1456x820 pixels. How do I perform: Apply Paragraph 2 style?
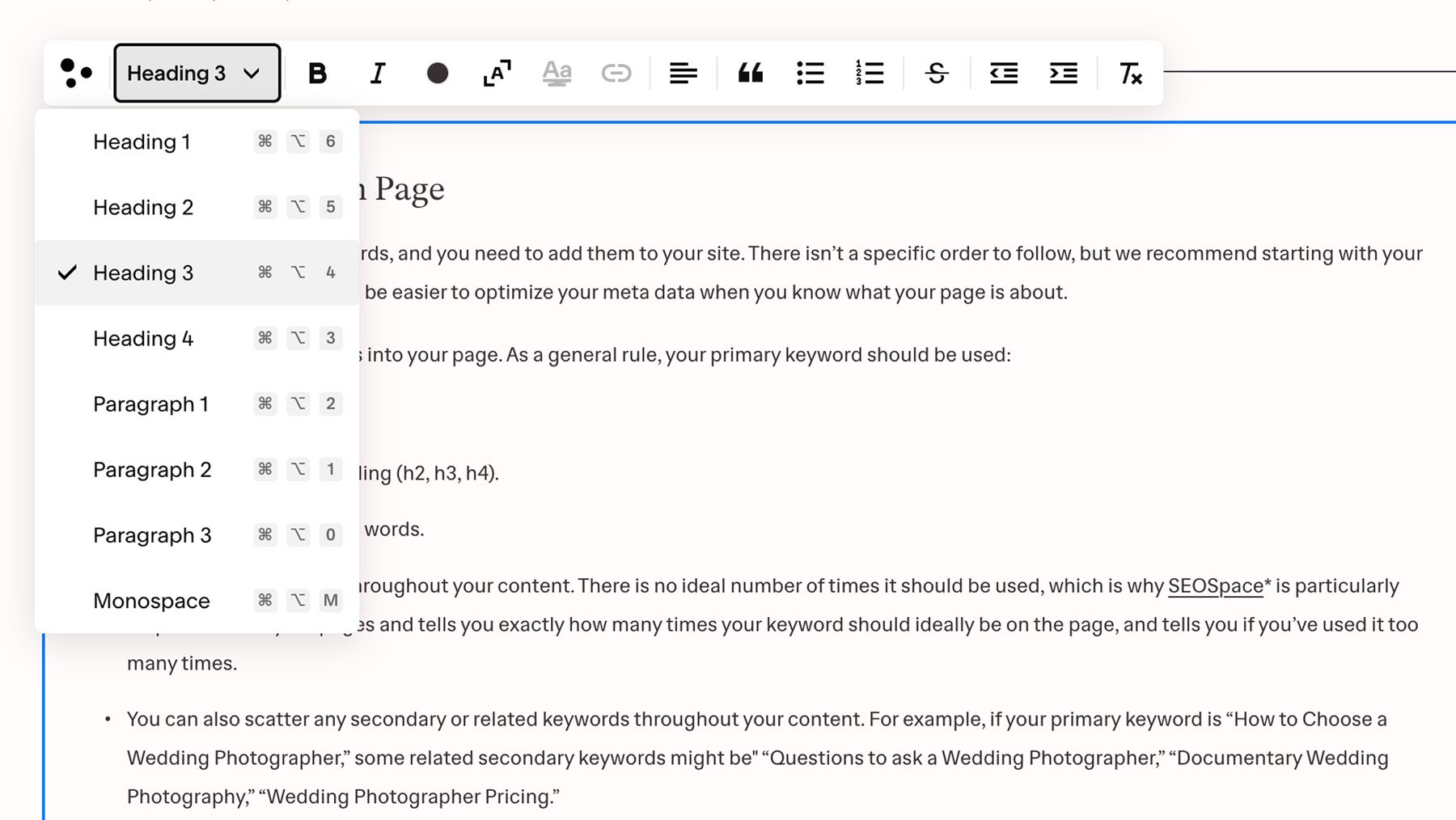(197, 469)
